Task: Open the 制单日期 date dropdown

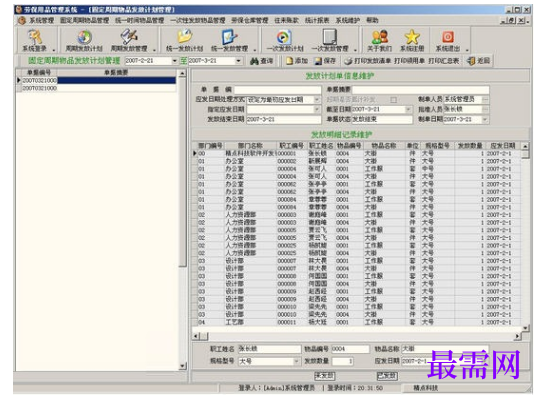Action: click(x=485, y=119)
